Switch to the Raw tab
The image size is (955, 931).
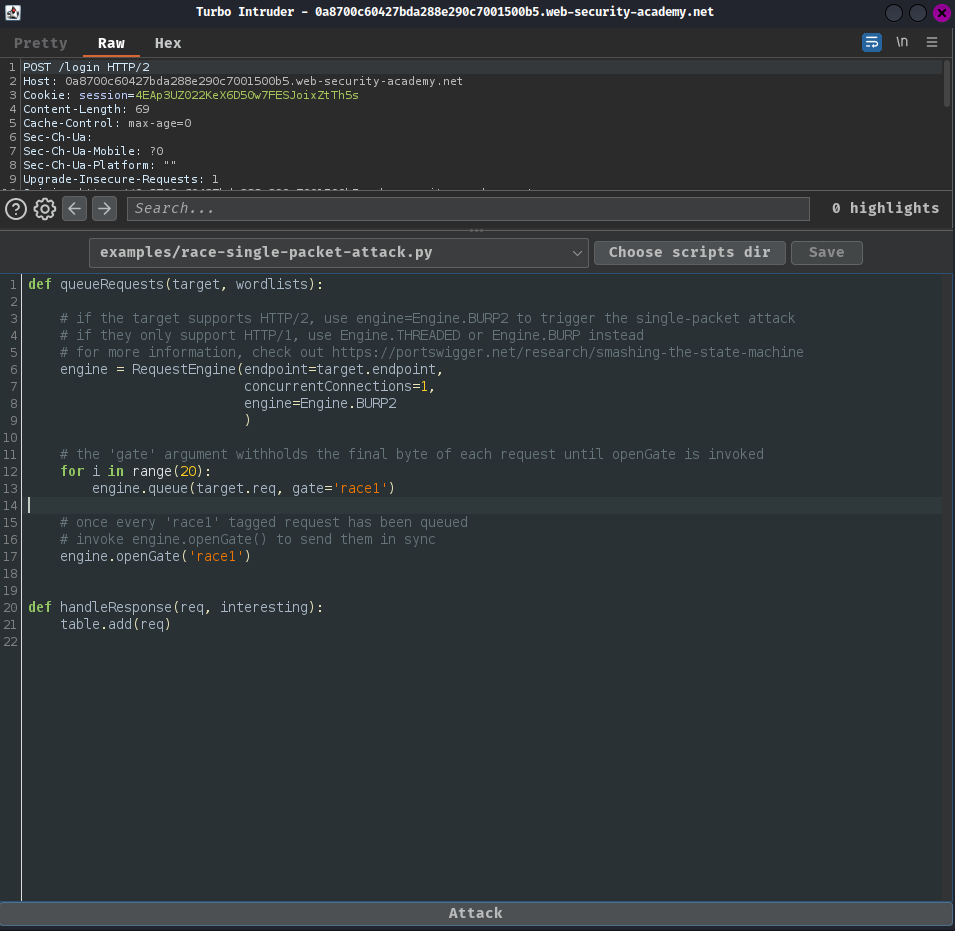[111, 43]
